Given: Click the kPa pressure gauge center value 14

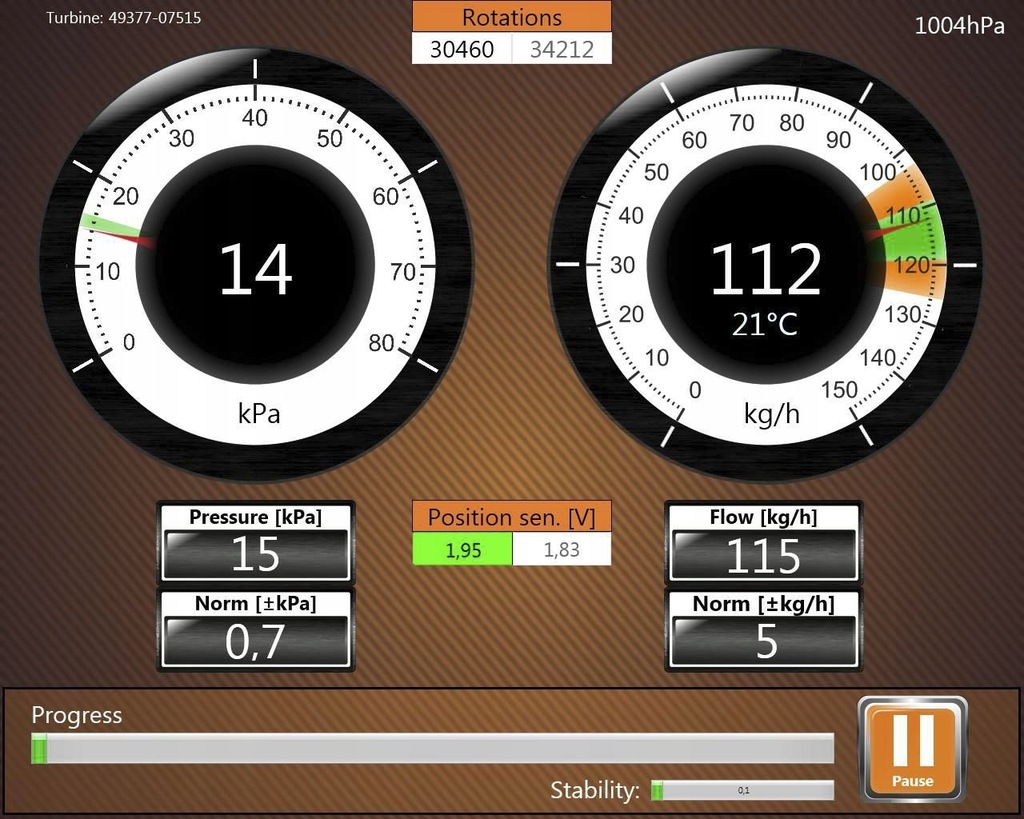Looking at the screenshot, I should 255,268.
